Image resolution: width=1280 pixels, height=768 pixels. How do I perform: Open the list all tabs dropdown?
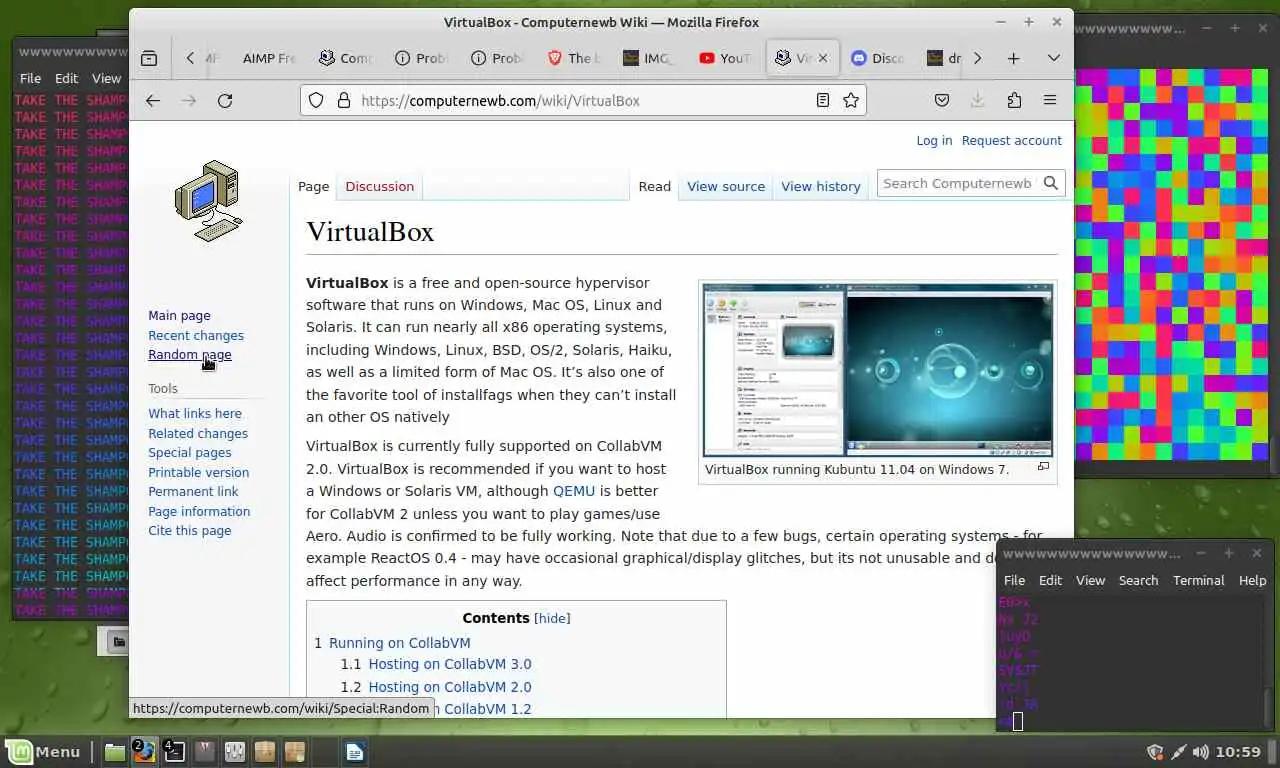tap(1053, 58)
